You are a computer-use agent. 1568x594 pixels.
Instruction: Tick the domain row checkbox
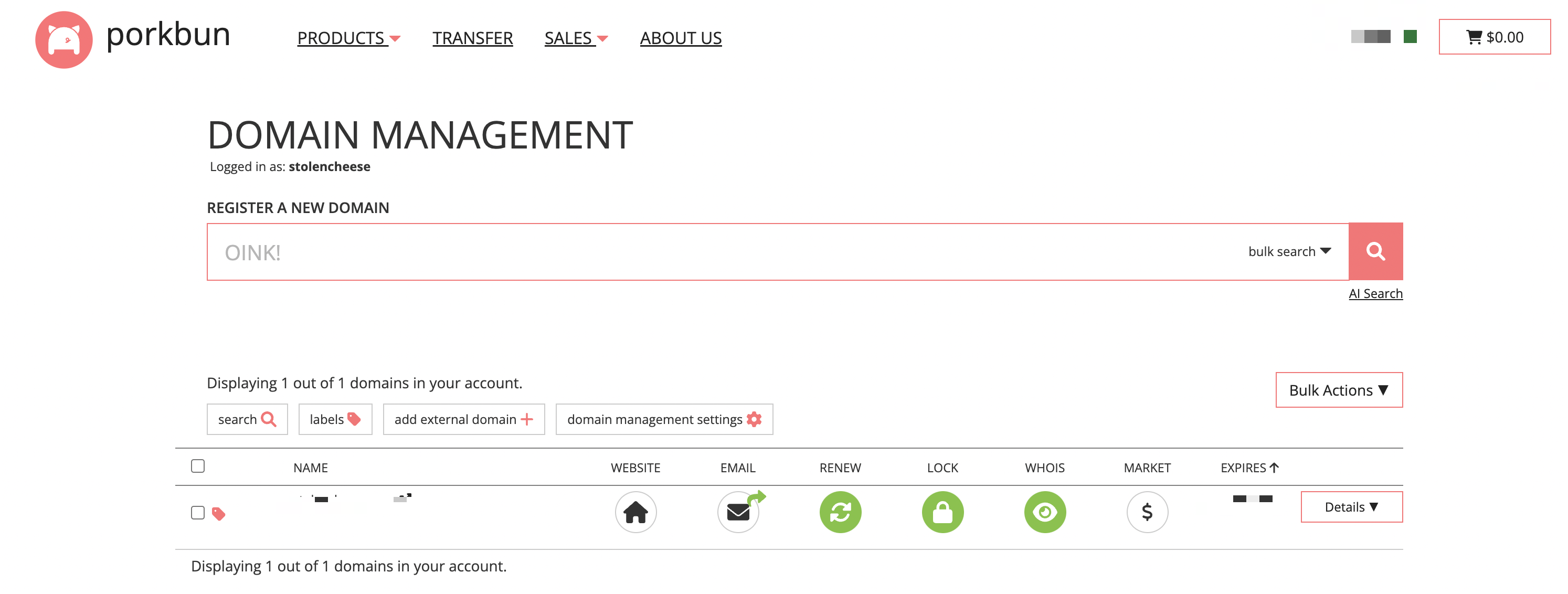click(x=198, y=513)
